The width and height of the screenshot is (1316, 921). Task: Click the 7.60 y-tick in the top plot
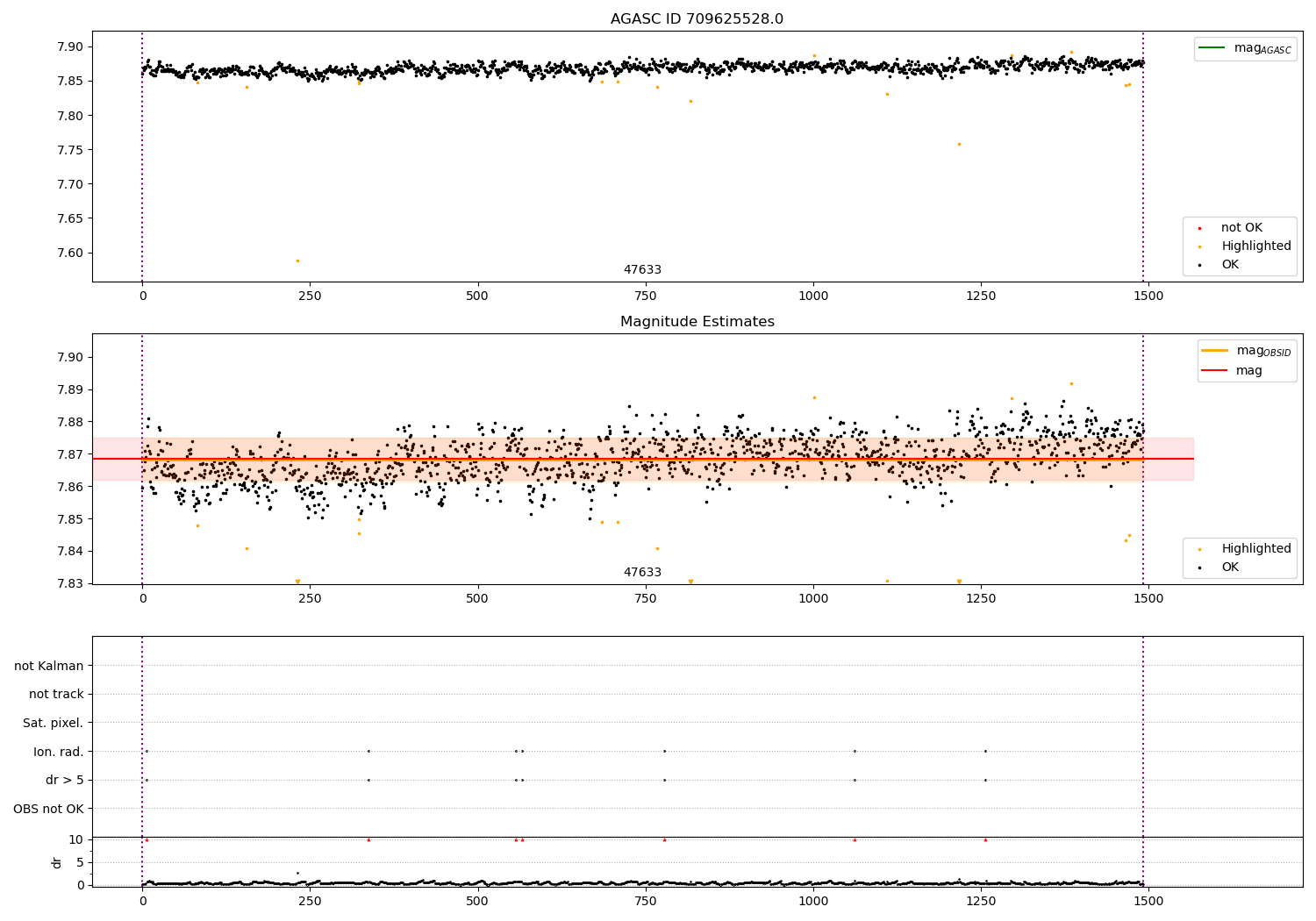point(68,253)
